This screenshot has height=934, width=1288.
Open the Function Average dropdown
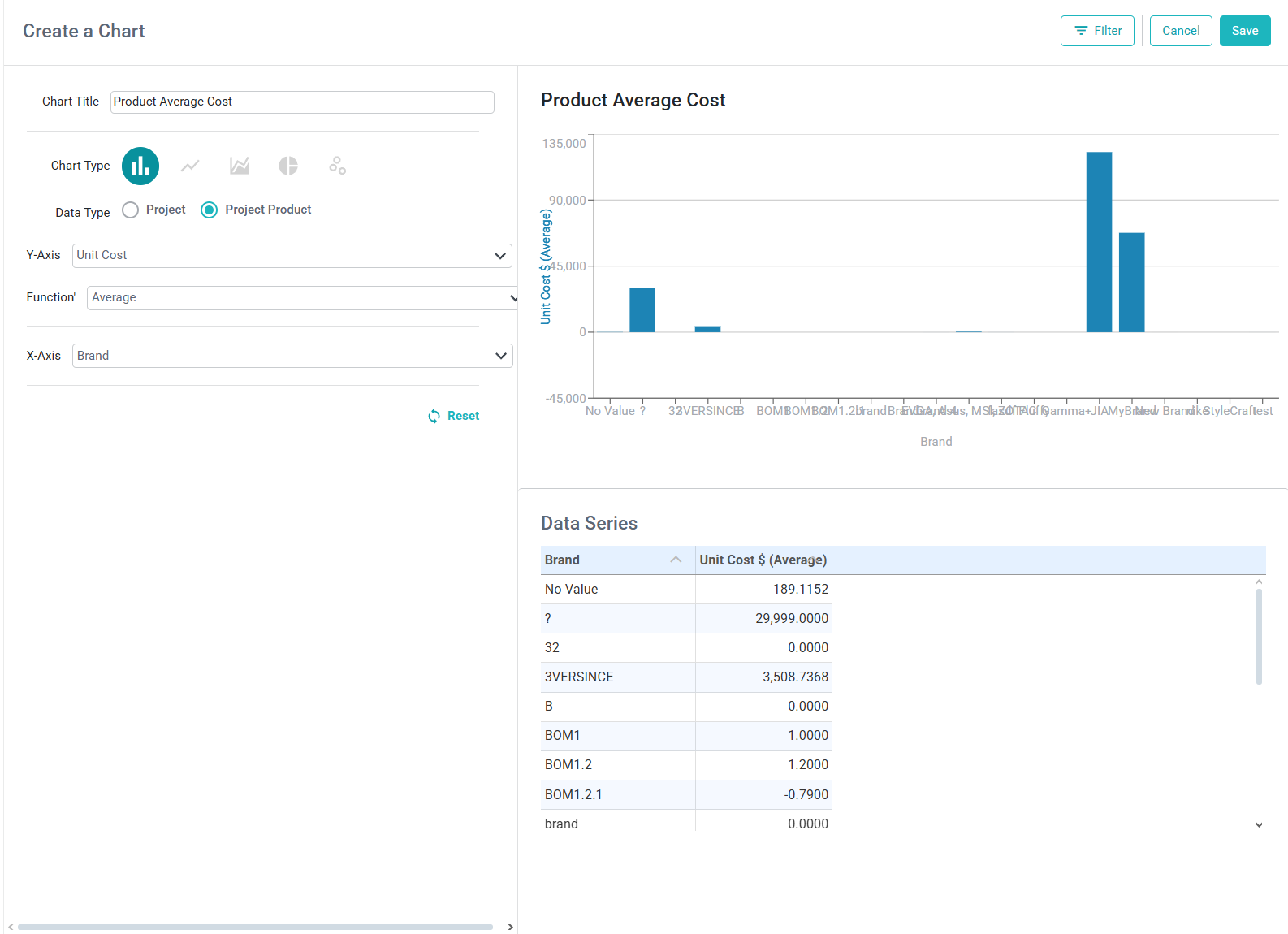coord(302,297)
